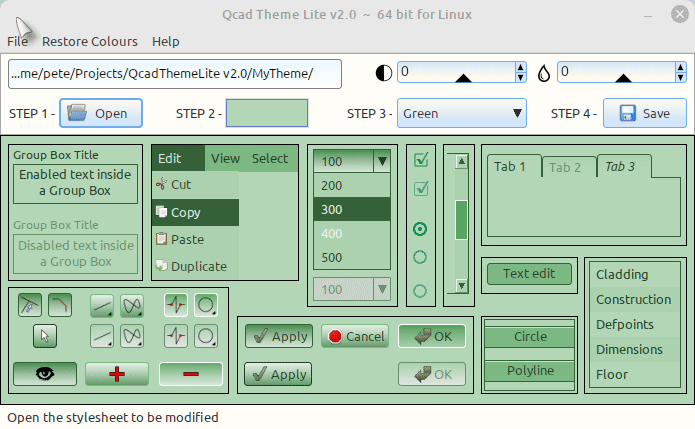Click the Cancel button
The height and width of the screenshot is (429, 695).
(355, 337)
